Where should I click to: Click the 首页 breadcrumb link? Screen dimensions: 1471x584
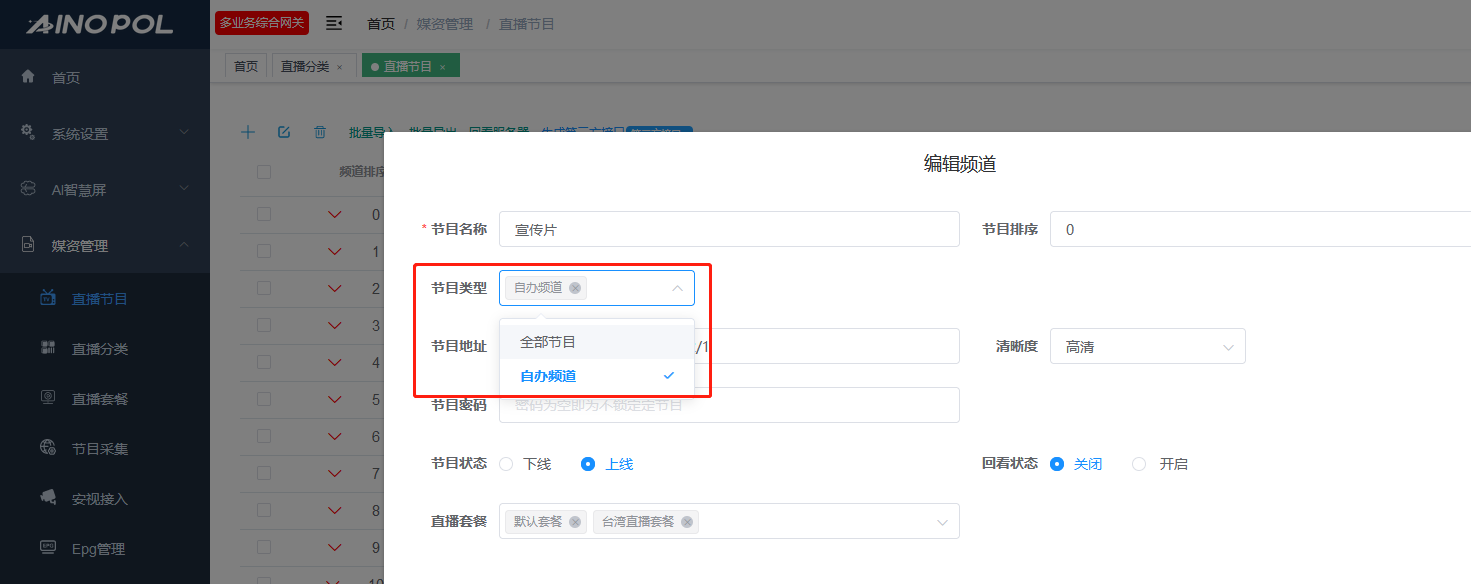pyautogui.click(x=381, y=23)
